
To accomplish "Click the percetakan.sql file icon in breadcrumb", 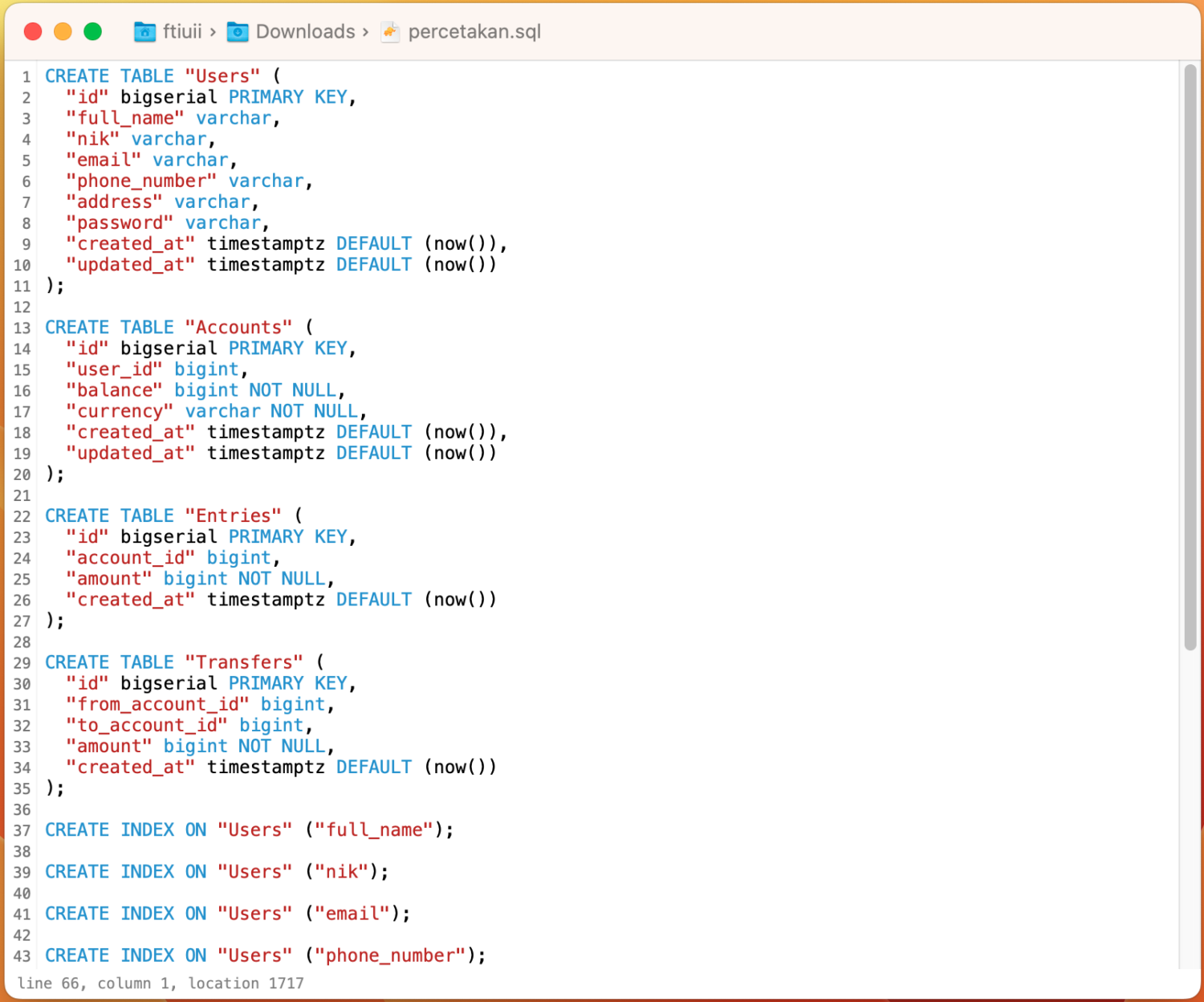I will tap(388, 32).
